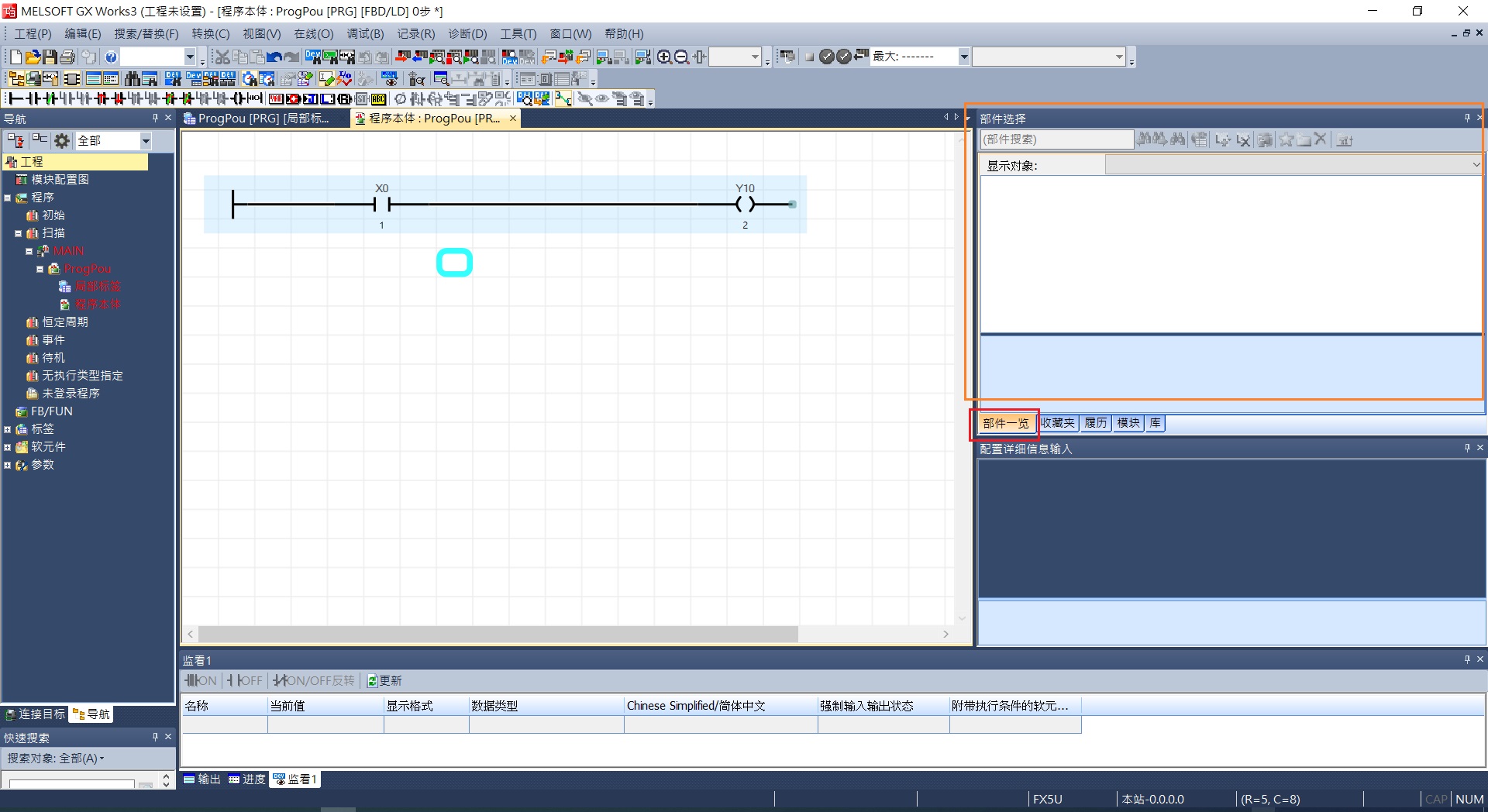The height and width of the screenshot is (812, 1488).
Task: Pin the 部件选择 panel
Action: [1466, 118]
